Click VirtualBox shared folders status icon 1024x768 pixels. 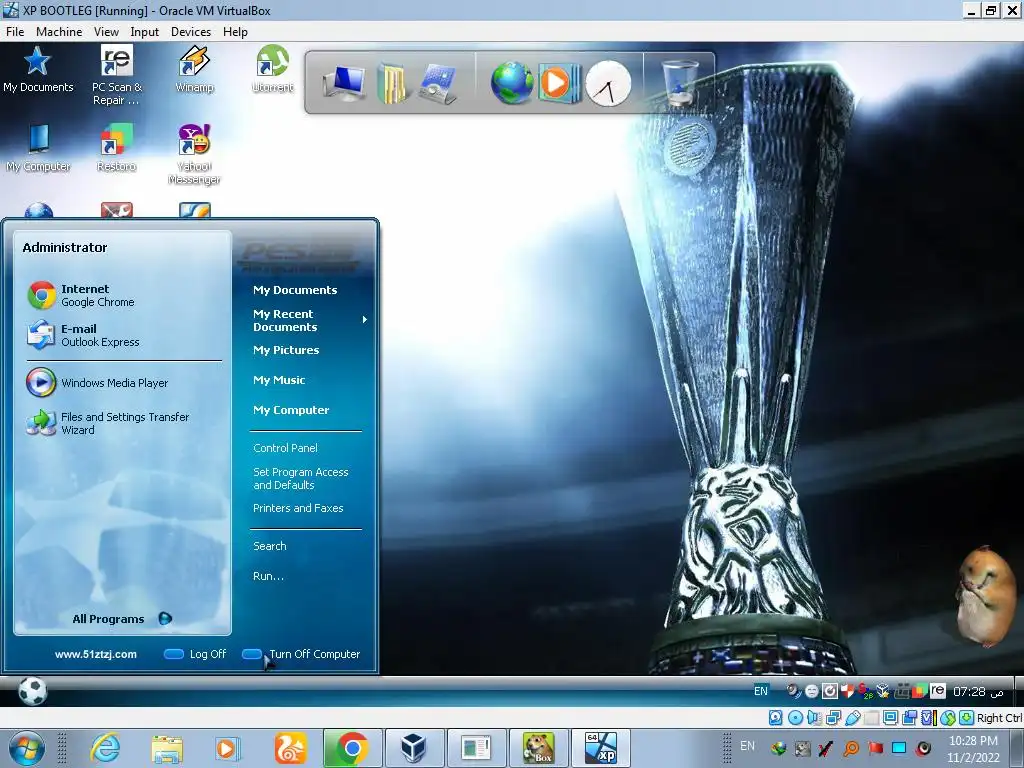click(871, 718)
